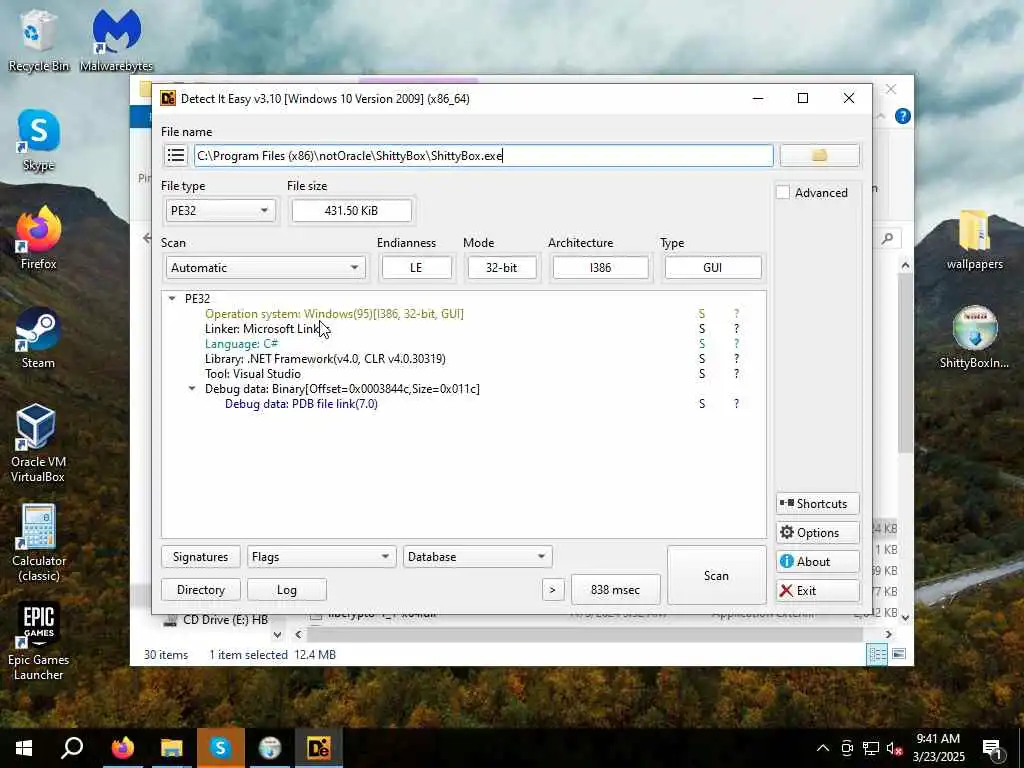Open the notification center icon
Screen dimensions: 1024x768
tap(993, 748)
